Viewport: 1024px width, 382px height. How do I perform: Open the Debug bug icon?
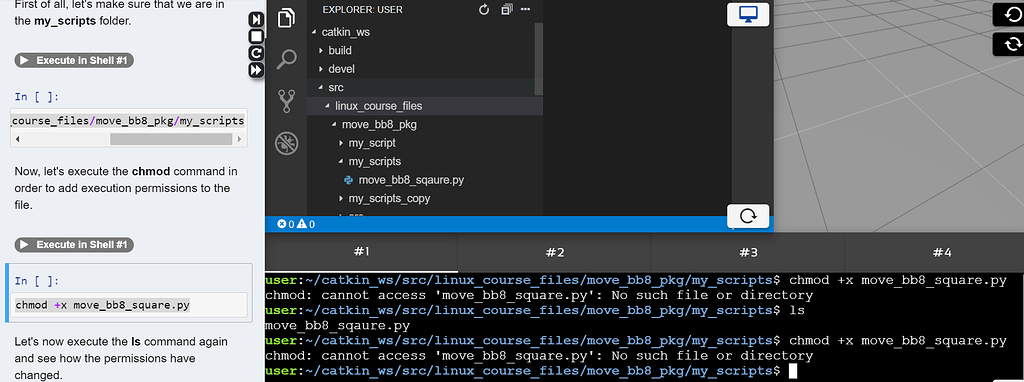(287, 142)
